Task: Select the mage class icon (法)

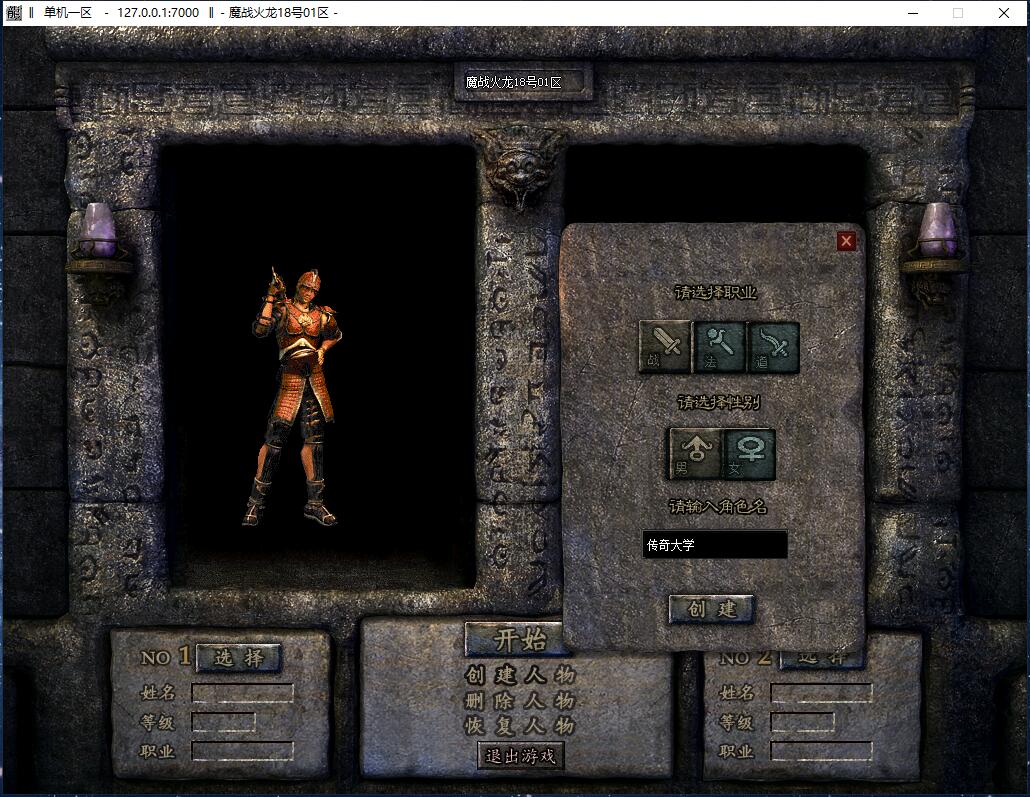Action: point(719,347)
